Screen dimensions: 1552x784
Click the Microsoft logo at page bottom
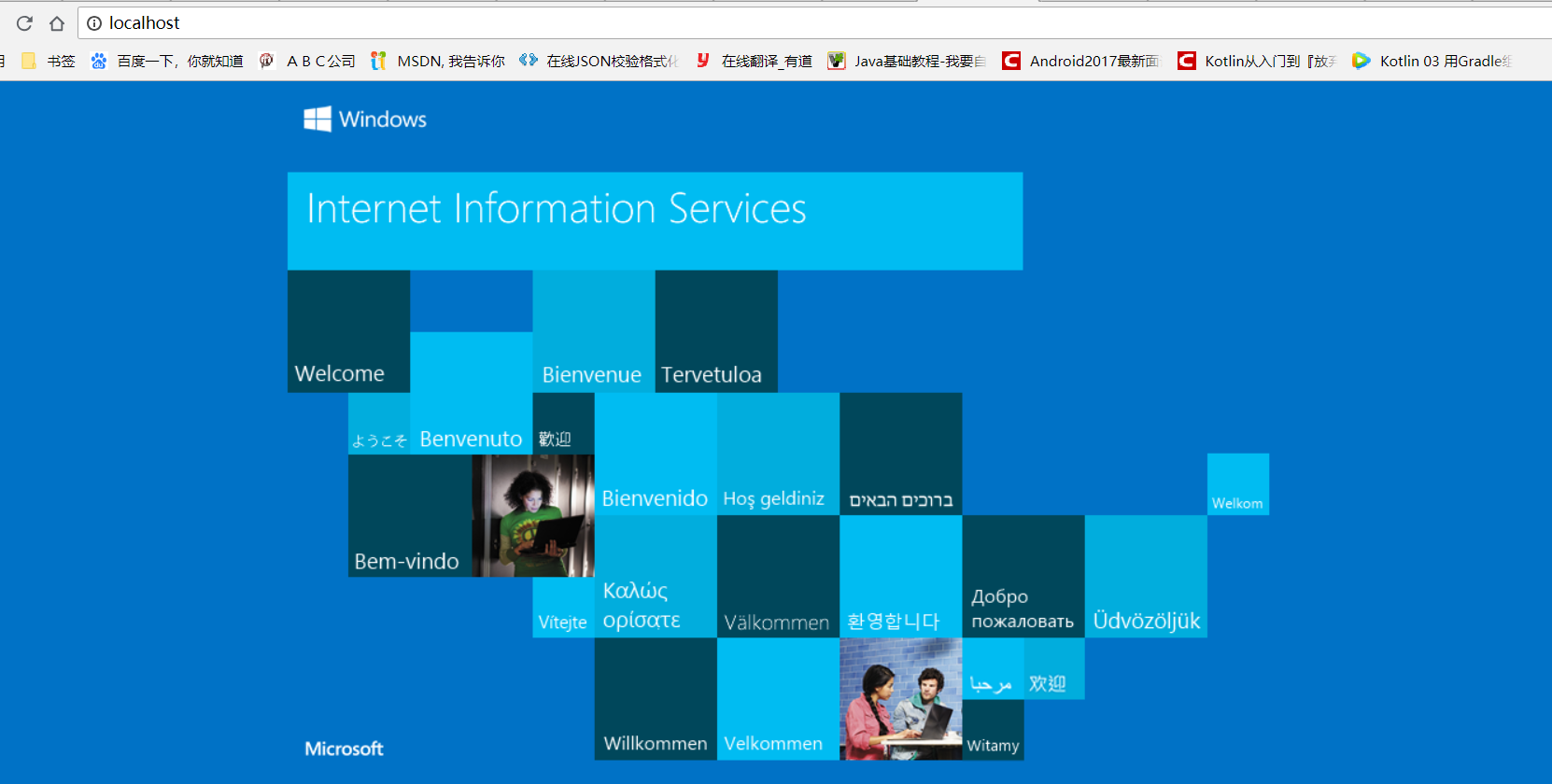coord(344,749)
